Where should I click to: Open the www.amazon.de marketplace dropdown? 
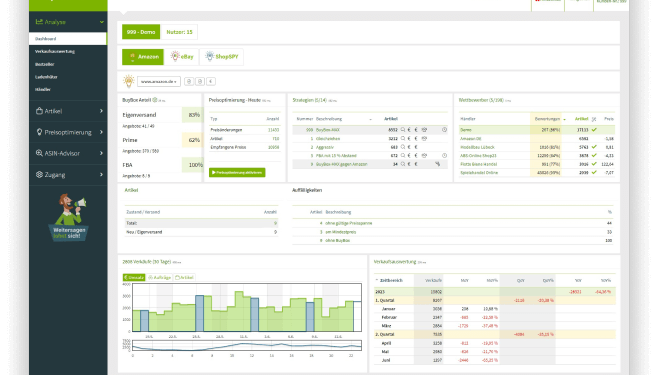point(159,81)
